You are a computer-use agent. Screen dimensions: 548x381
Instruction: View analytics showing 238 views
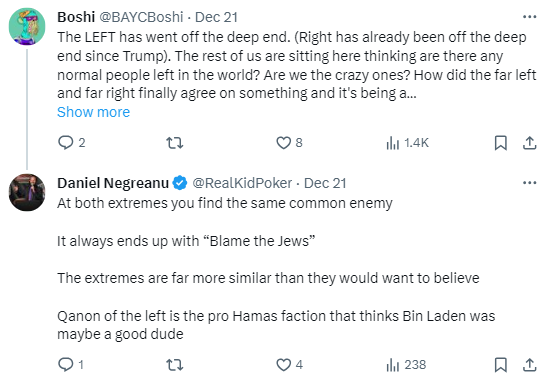[x=406, y=365]
